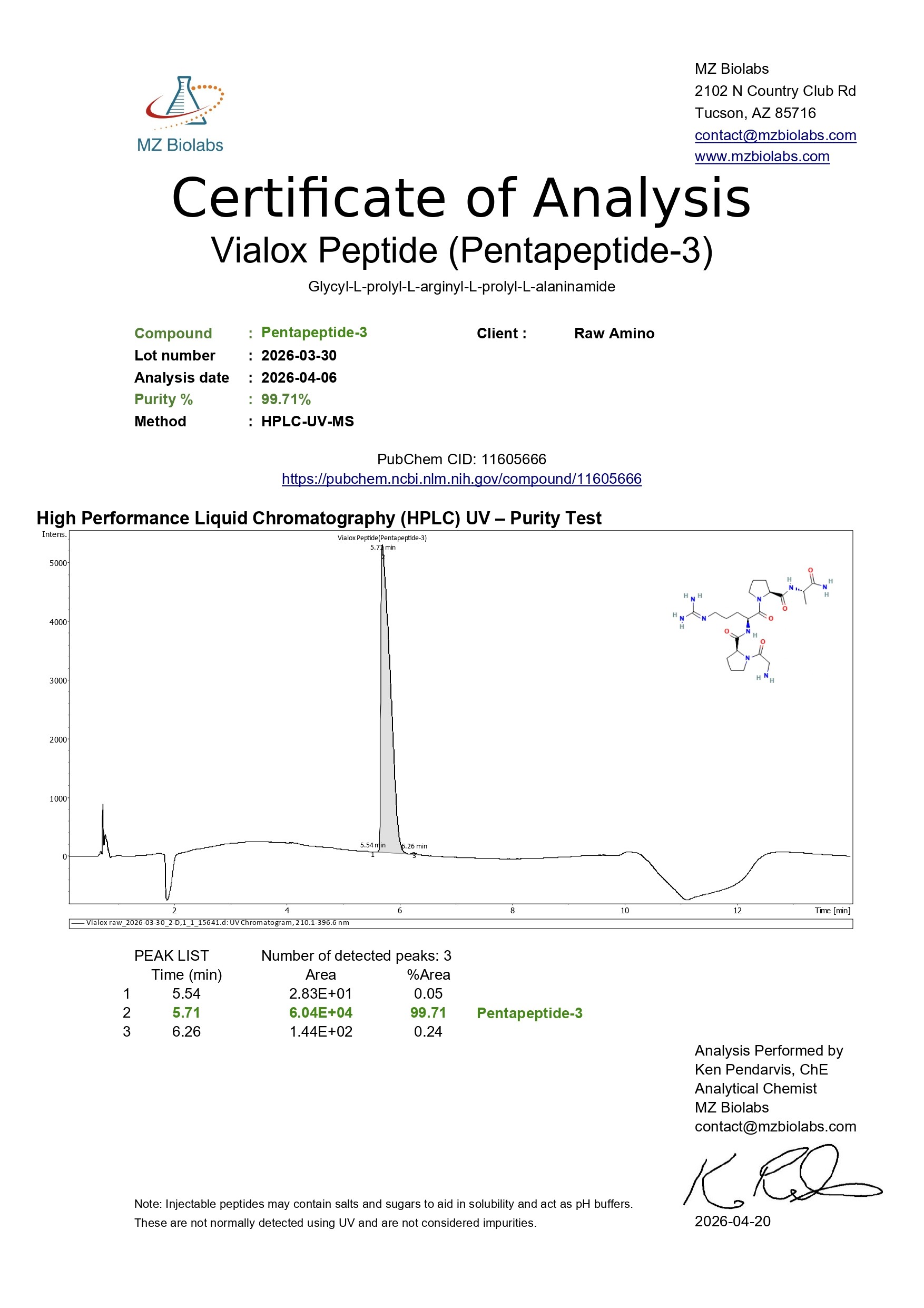Select the address 2102 N Country Club Rd
924x1308 pixels.
tap(775, 91)
